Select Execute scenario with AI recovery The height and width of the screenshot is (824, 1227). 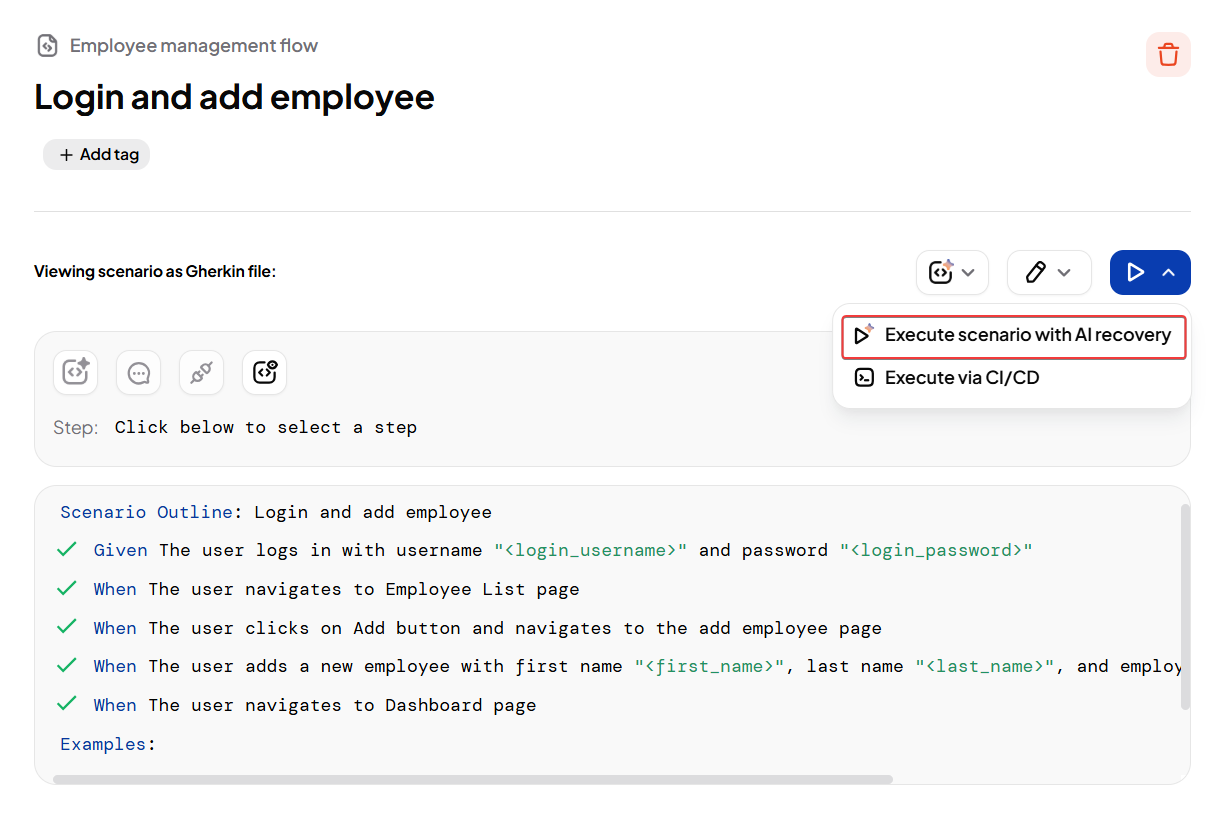pos(1013,336)
